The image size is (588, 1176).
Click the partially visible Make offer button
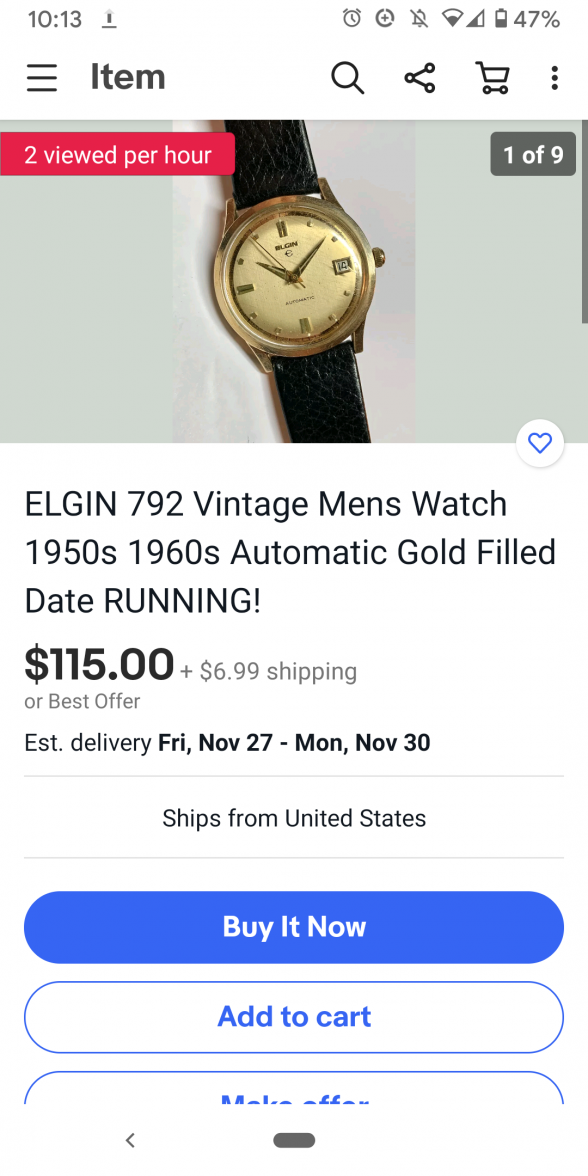(294, 1088)
